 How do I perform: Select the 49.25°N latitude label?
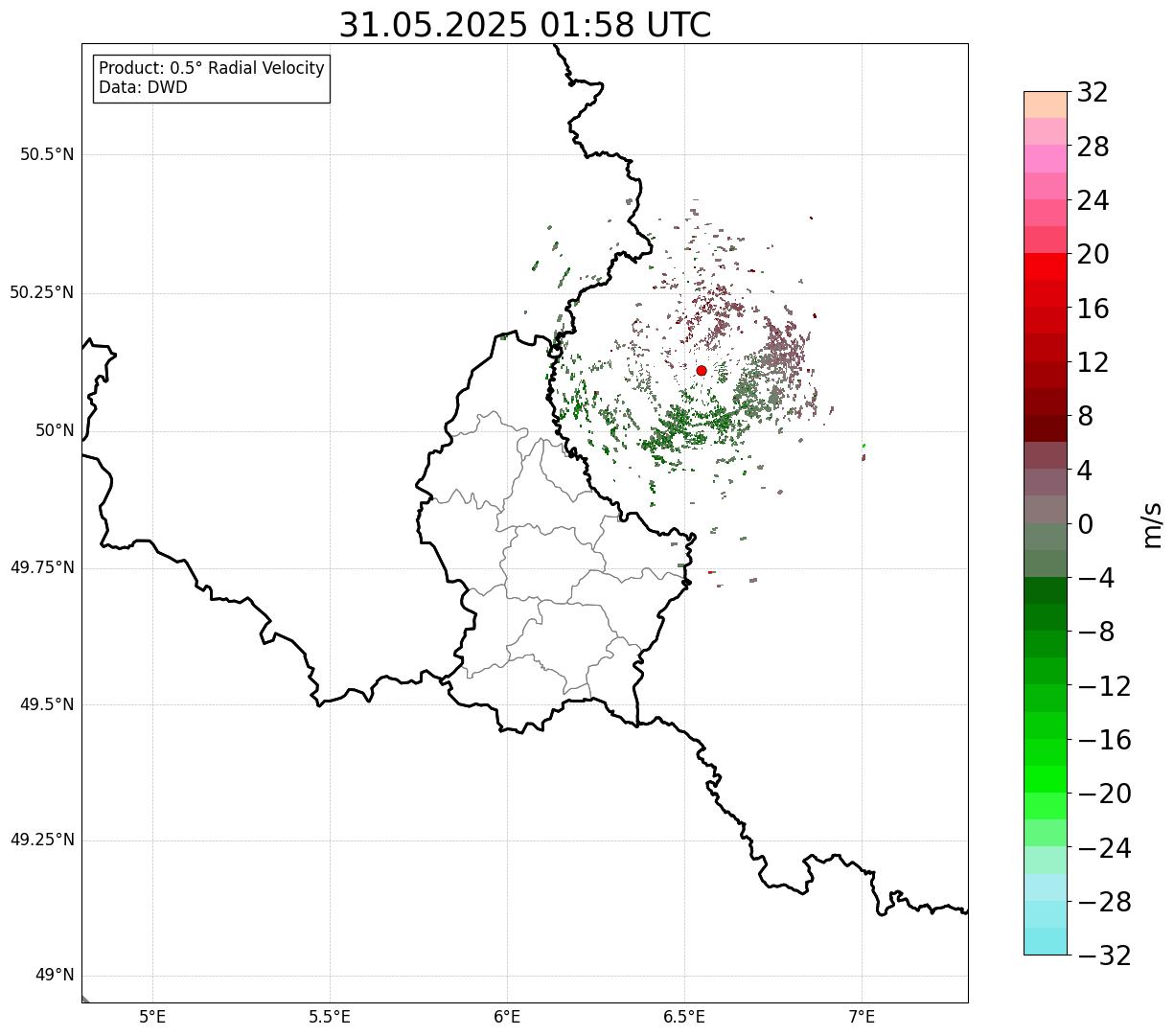pyautogui.click(x=41, y=840)
